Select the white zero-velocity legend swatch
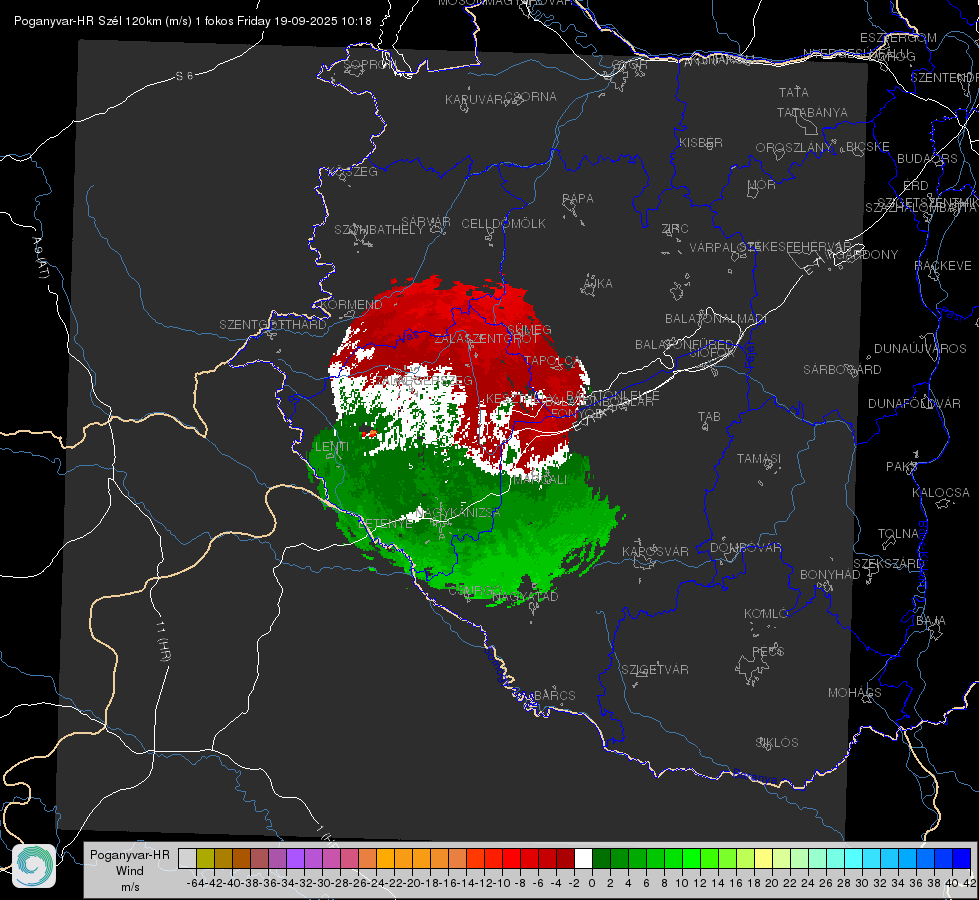Viewport: 979px width, 900px height. tap(583, 859)
